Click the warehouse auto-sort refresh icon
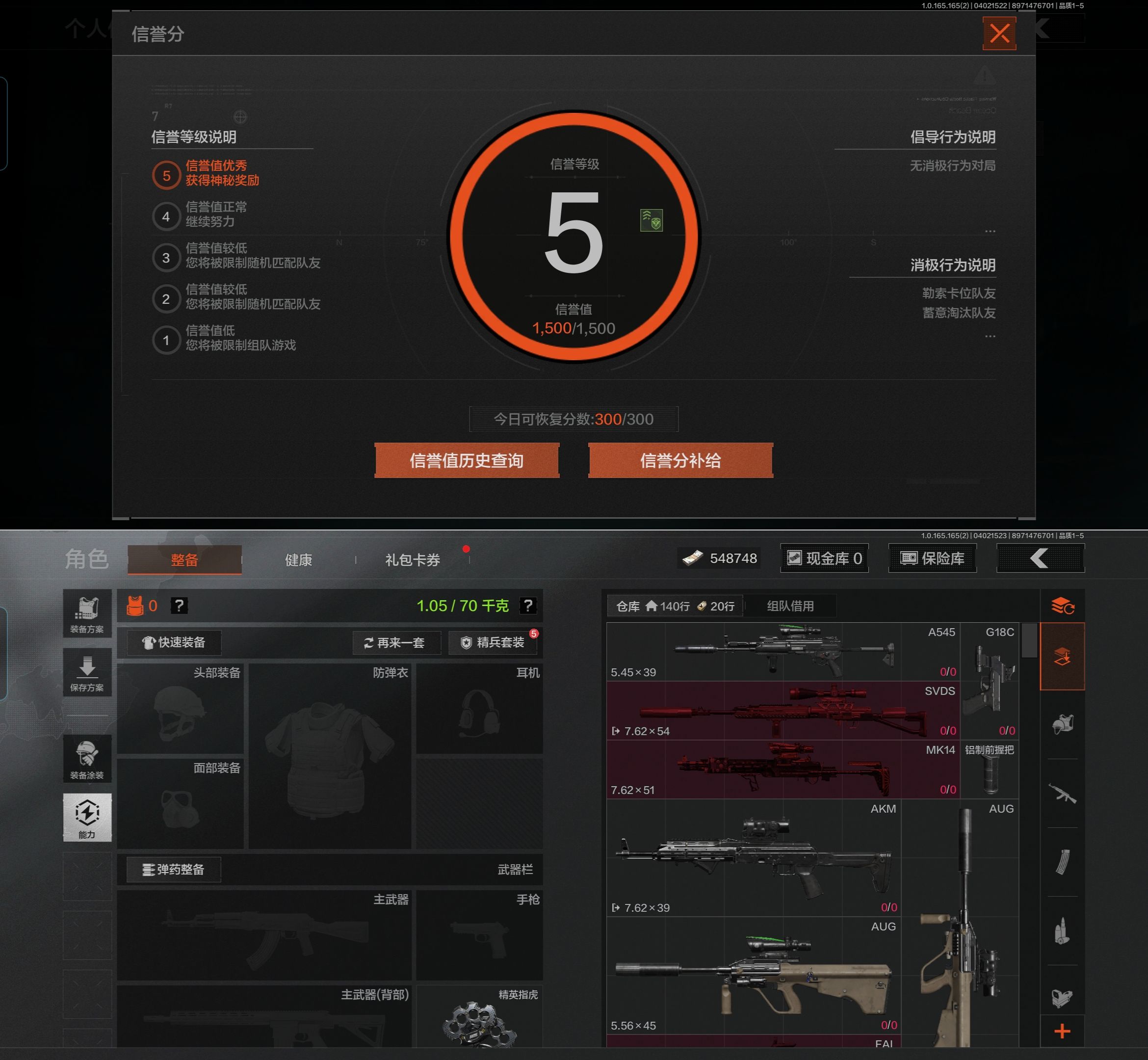The width and height of the screenshot is (1148, 1060). [1062, 606]
